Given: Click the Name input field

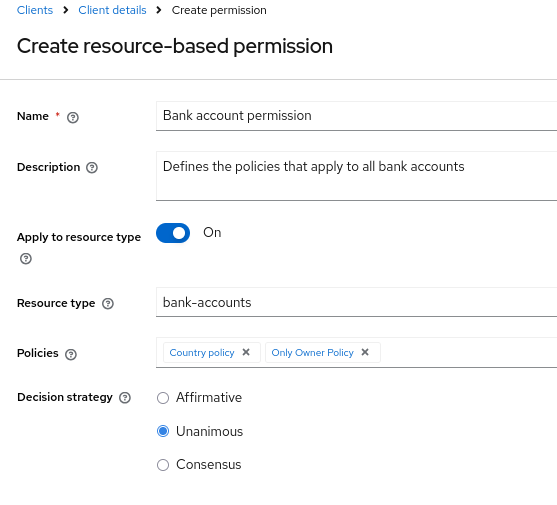Looking at the screenshot, I should (356, 116).
